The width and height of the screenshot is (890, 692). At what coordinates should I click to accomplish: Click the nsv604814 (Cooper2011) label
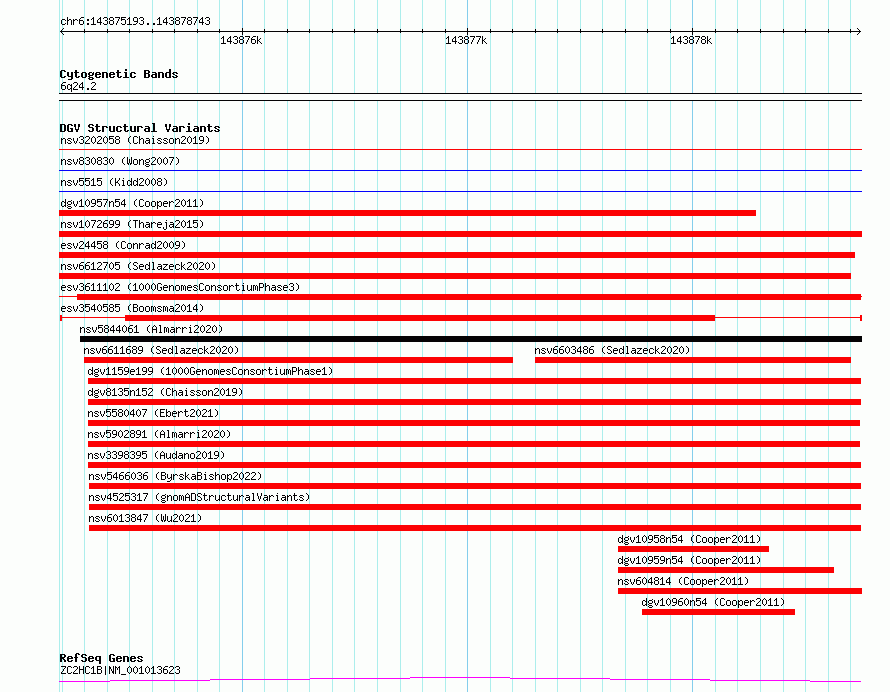pos(683,581)
